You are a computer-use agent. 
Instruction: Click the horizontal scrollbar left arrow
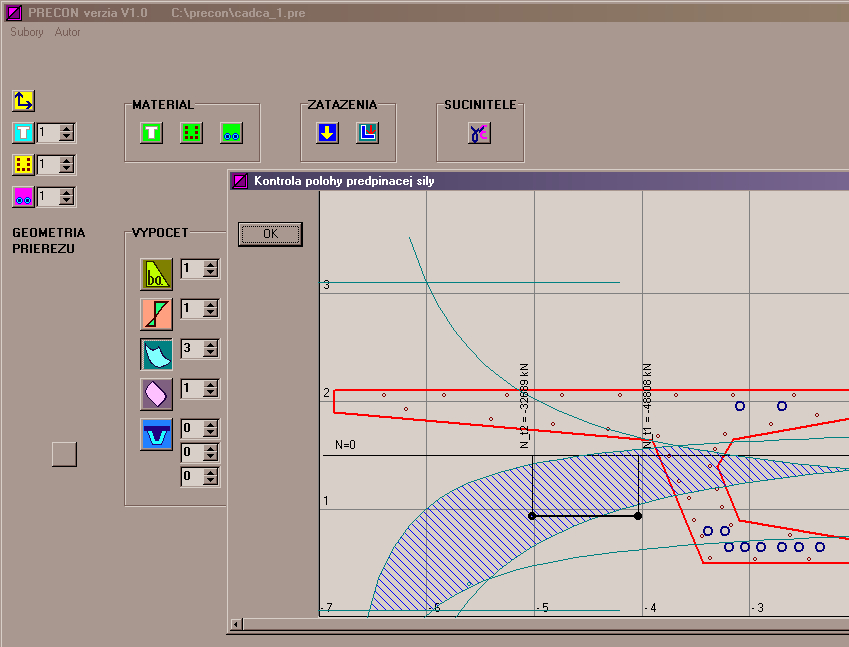pos(236,625)
